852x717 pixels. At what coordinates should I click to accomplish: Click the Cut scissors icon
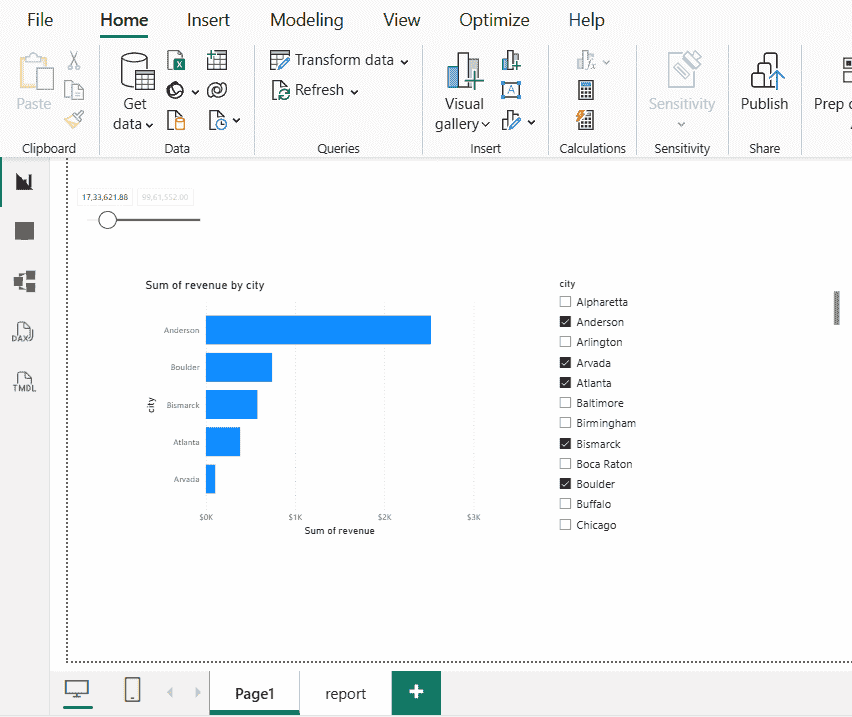pyautogui.click(x=74, y=60)
